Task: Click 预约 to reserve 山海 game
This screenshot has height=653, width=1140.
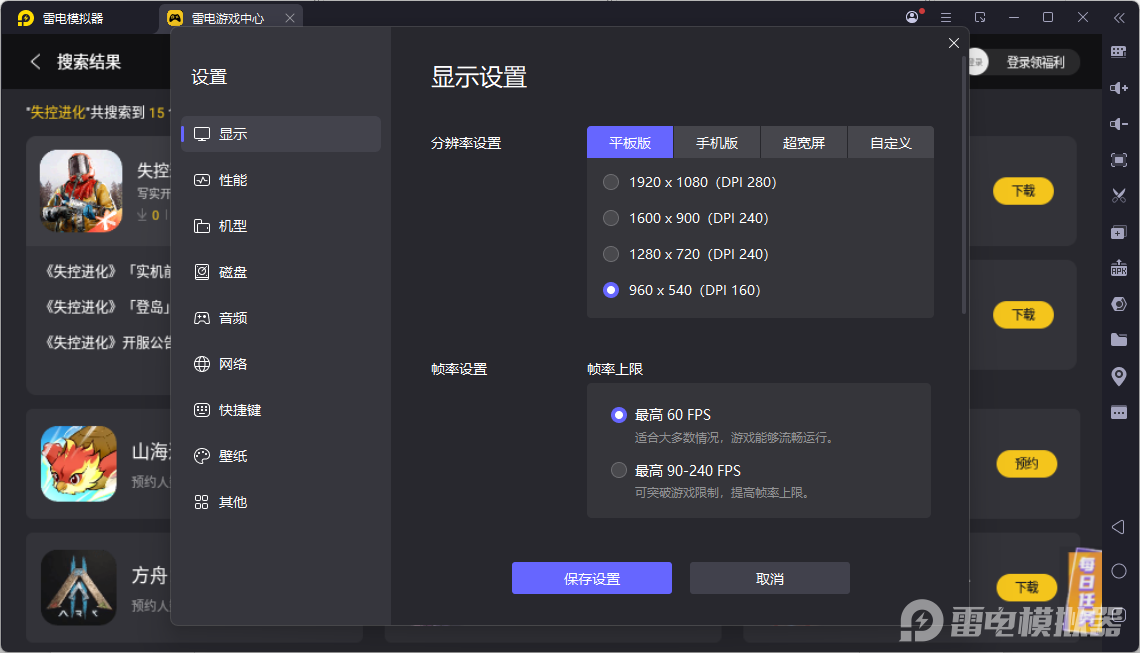Action: pyautogui.click(x=1026, y=464)
